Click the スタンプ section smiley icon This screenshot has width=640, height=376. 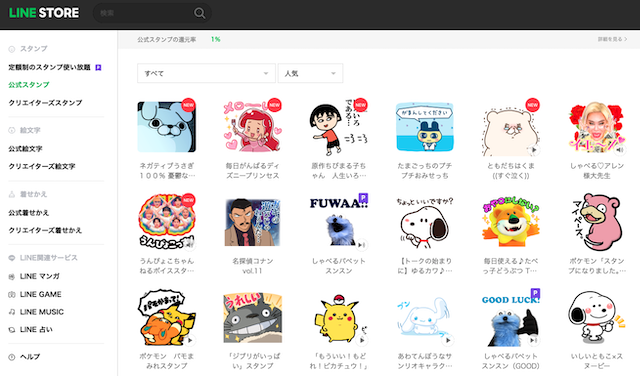[x=12, y=49]
